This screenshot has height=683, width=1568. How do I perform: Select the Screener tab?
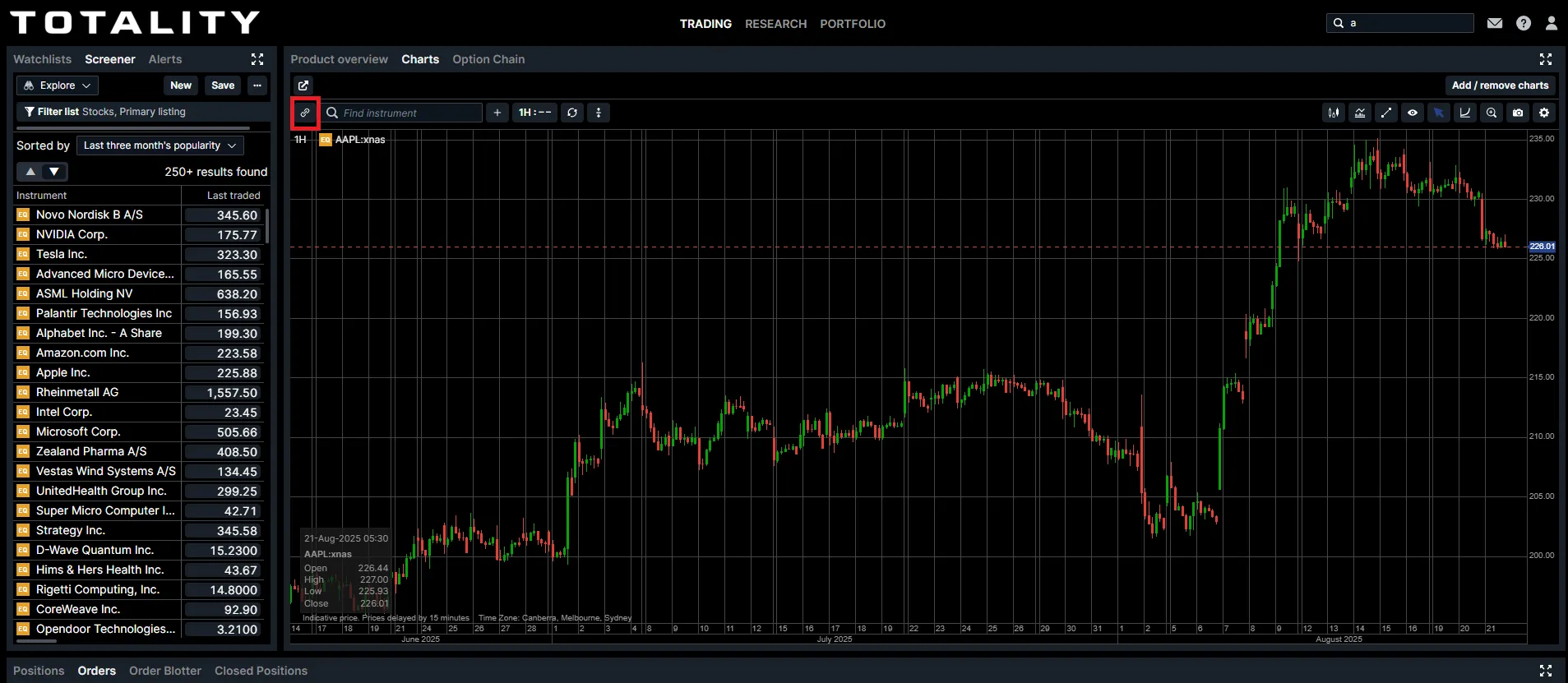(110, 59)
